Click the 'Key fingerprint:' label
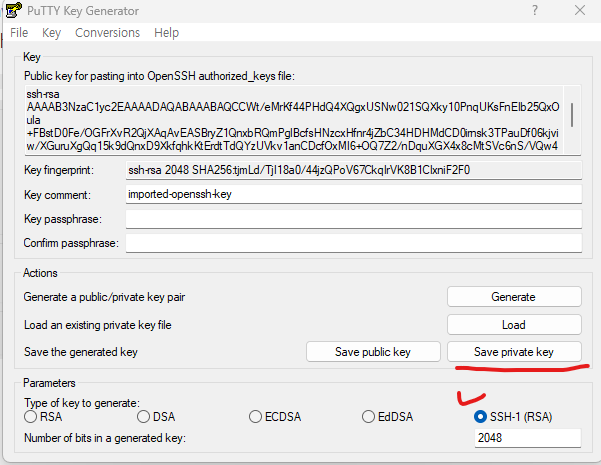The image size is (601, 465). [59, 170]
